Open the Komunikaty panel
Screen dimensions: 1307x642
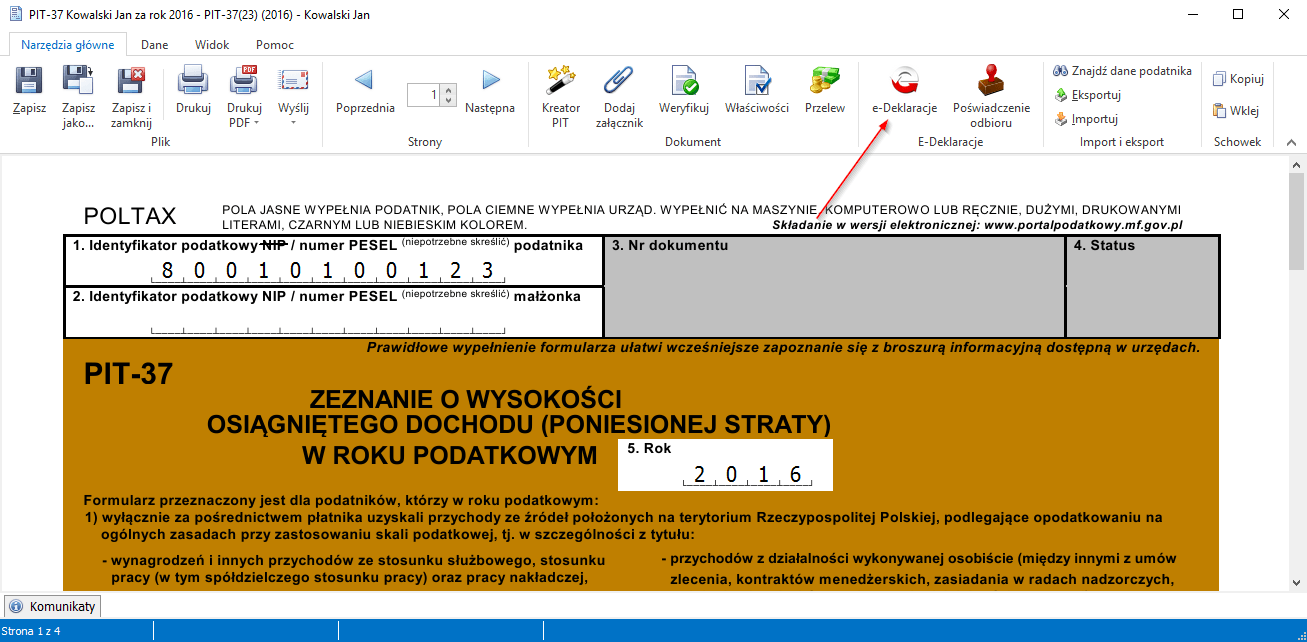52,606
